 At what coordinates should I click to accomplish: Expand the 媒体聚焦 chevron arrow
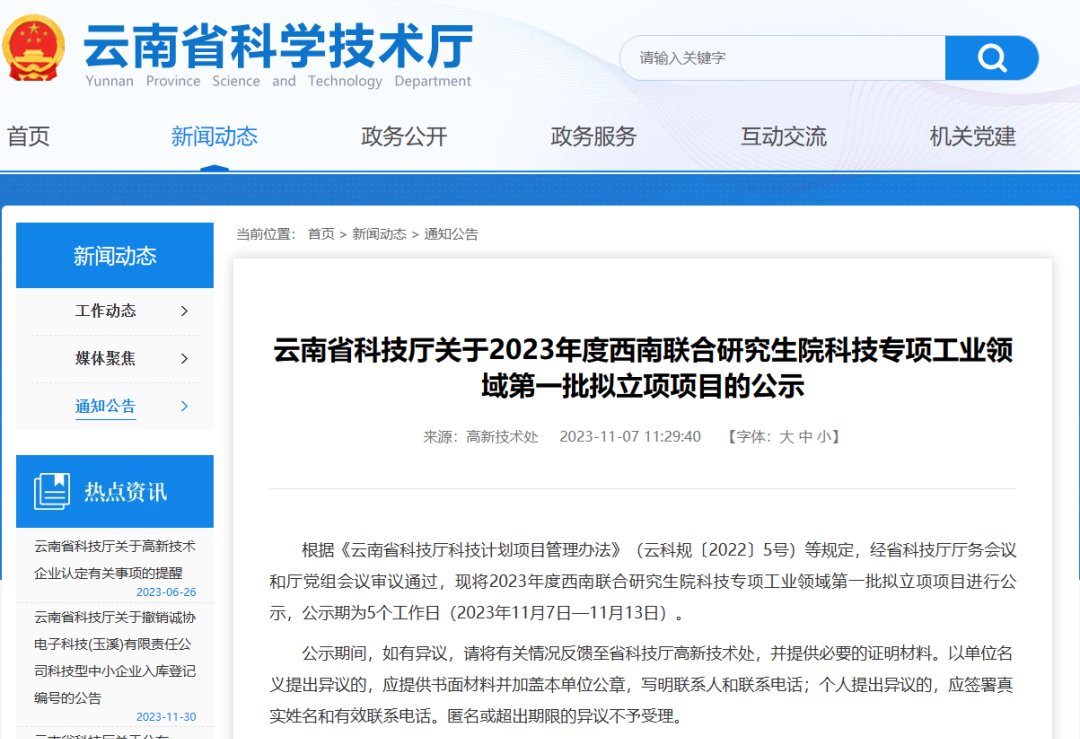[184, 359]
